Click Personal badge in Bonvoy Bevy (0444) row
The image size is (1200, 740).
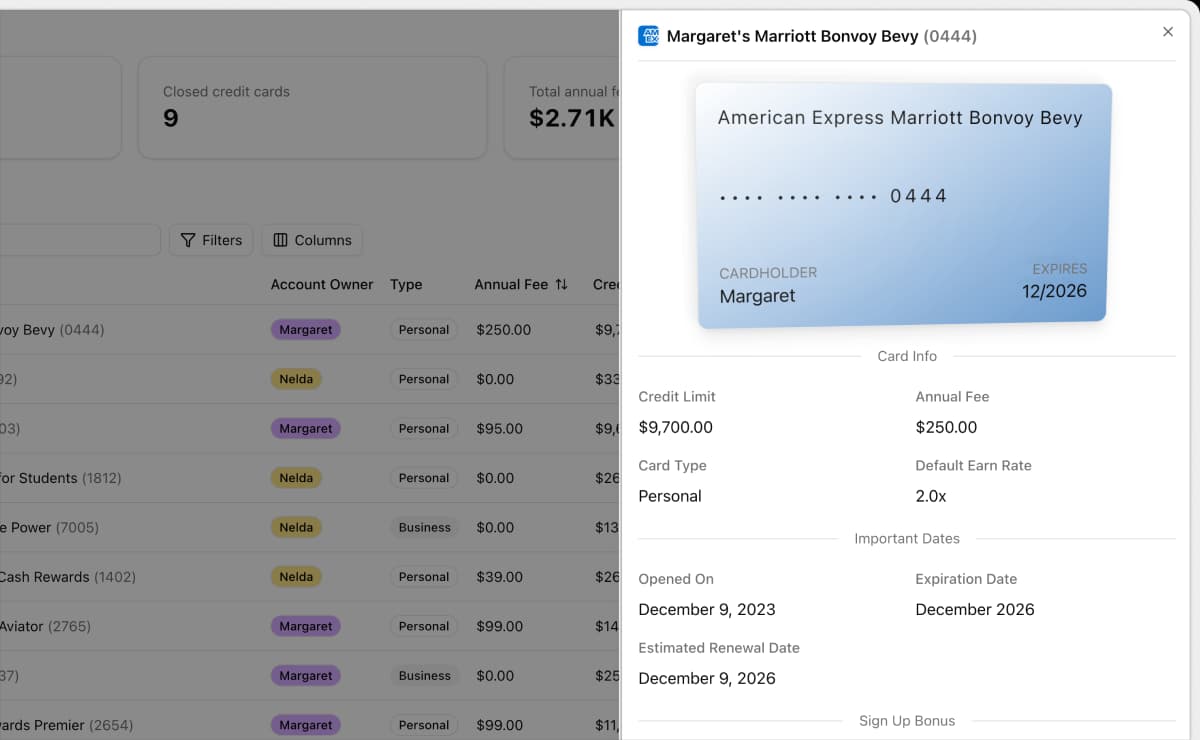click(424, 329)
